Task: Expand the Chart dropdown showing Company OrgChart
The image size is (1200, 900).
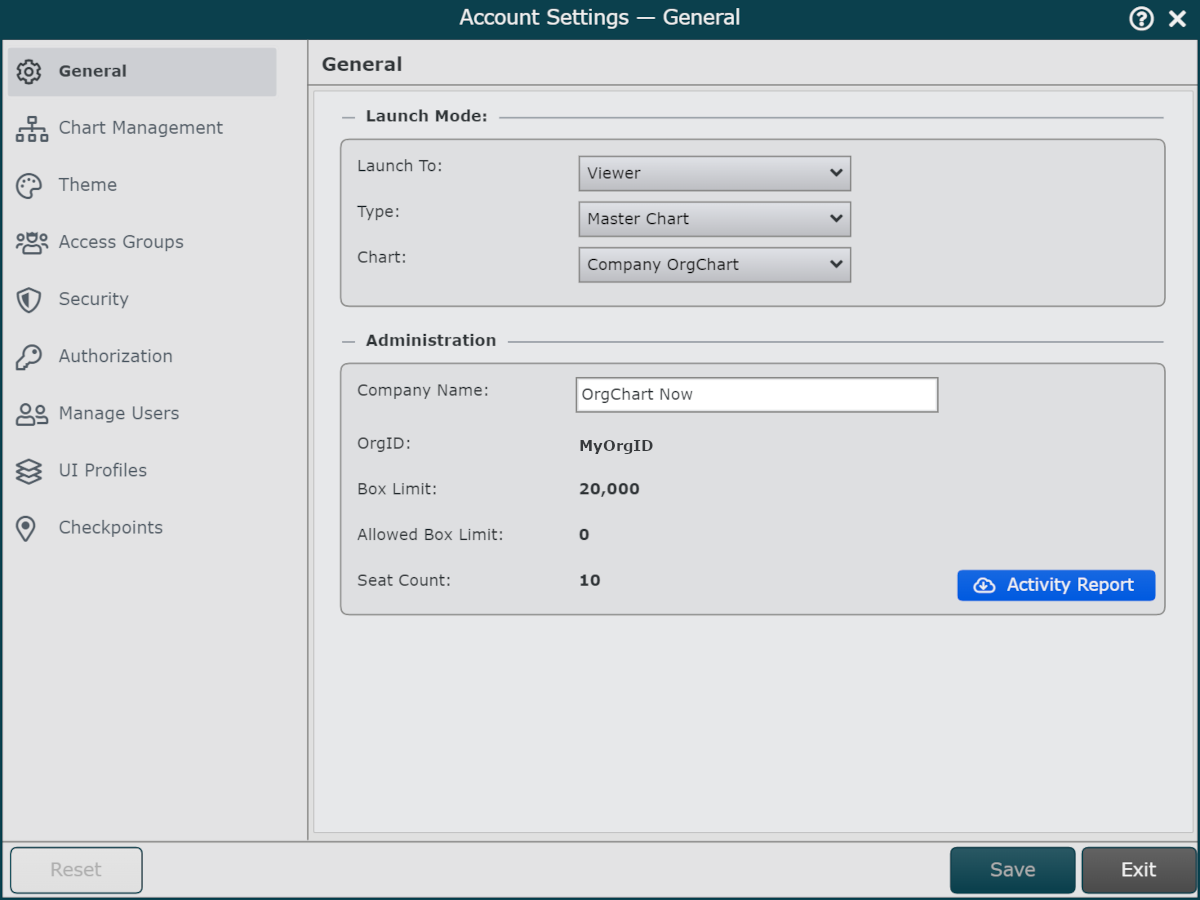Action: (714, 265)
